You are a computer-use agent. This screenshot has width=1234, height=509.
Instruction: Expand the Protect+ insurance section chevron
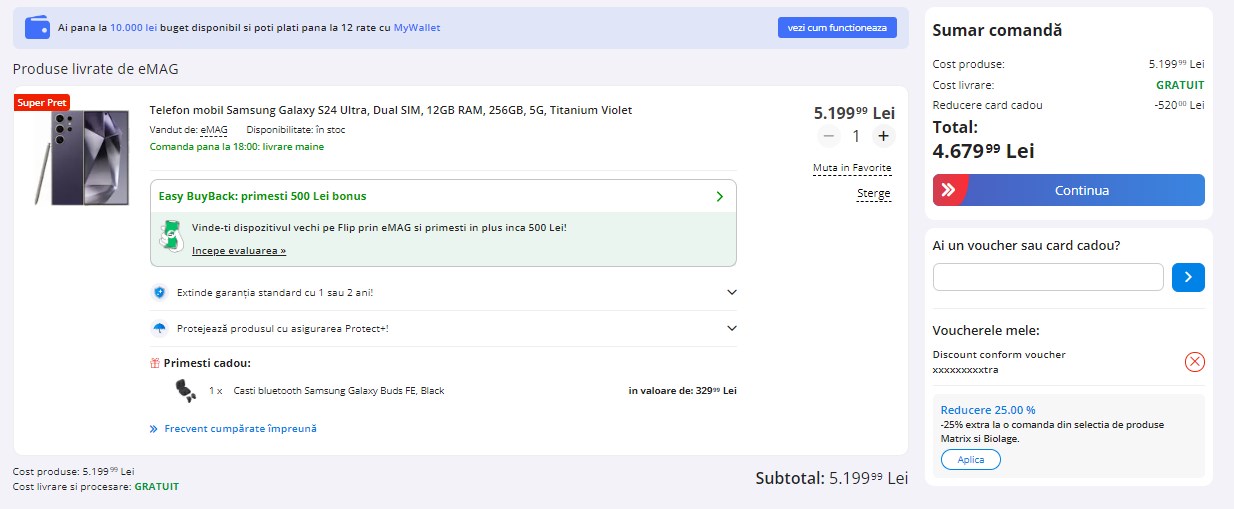pyautogui.click(x=732, y=328)
